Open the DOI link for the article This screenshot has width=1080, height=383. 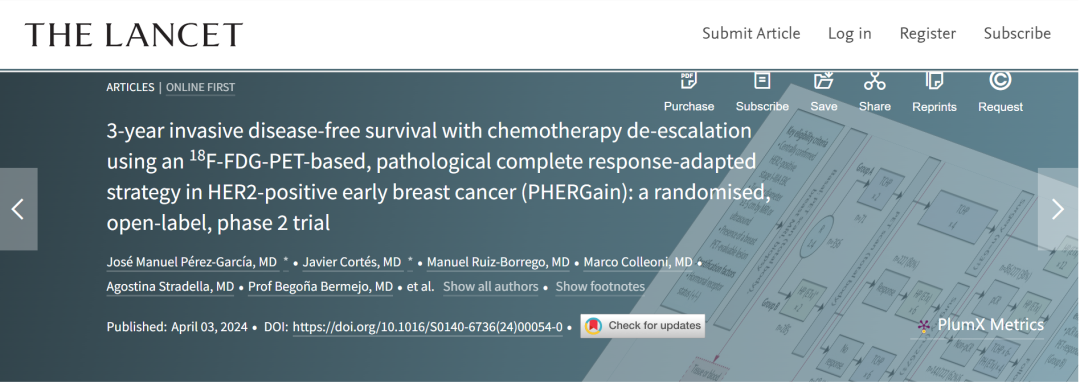click(x=428, y=327)
